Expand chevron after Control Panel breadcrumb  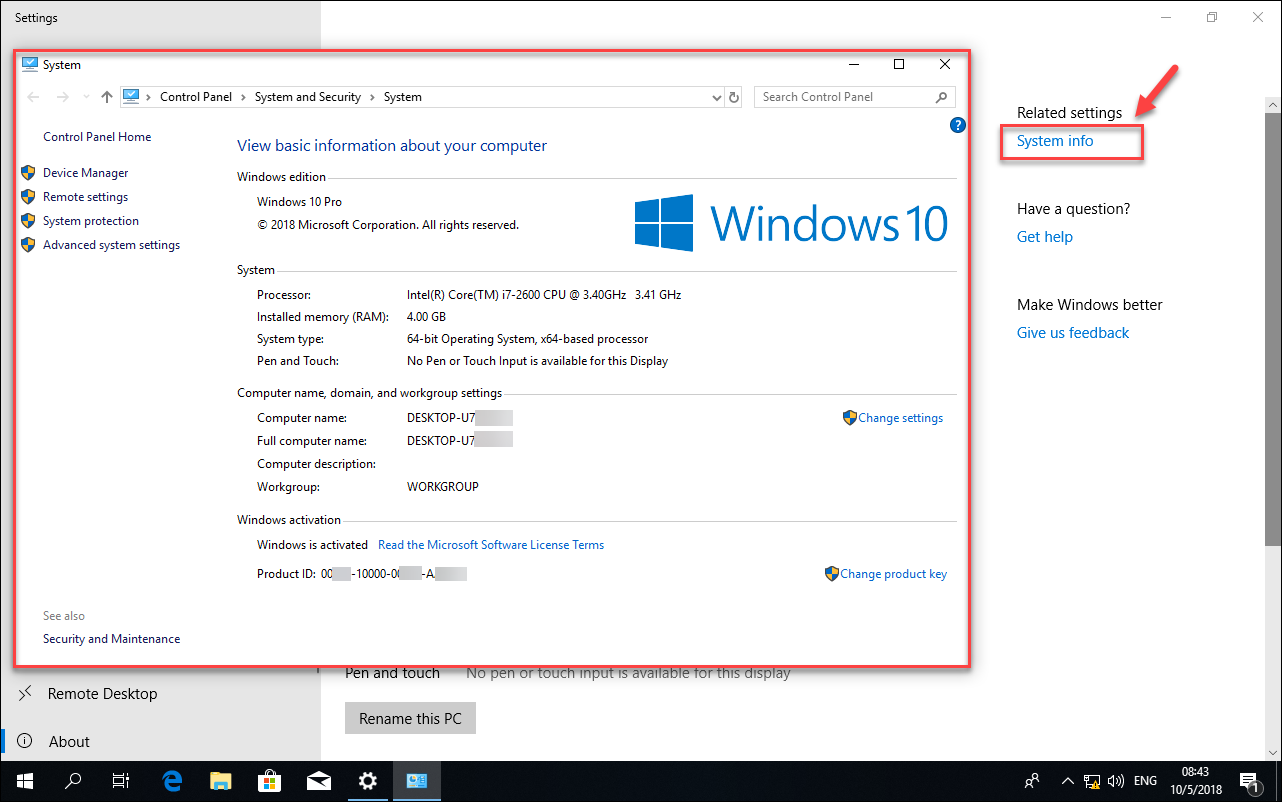[x=243, y=97]
